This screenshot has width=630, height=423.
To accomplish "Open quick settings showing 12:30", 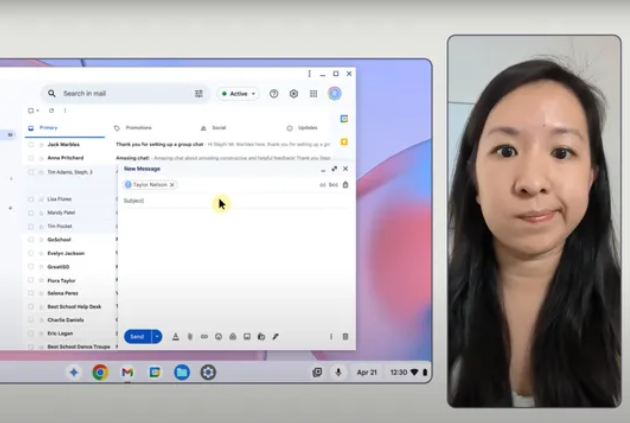I will [x=408, y=372].
